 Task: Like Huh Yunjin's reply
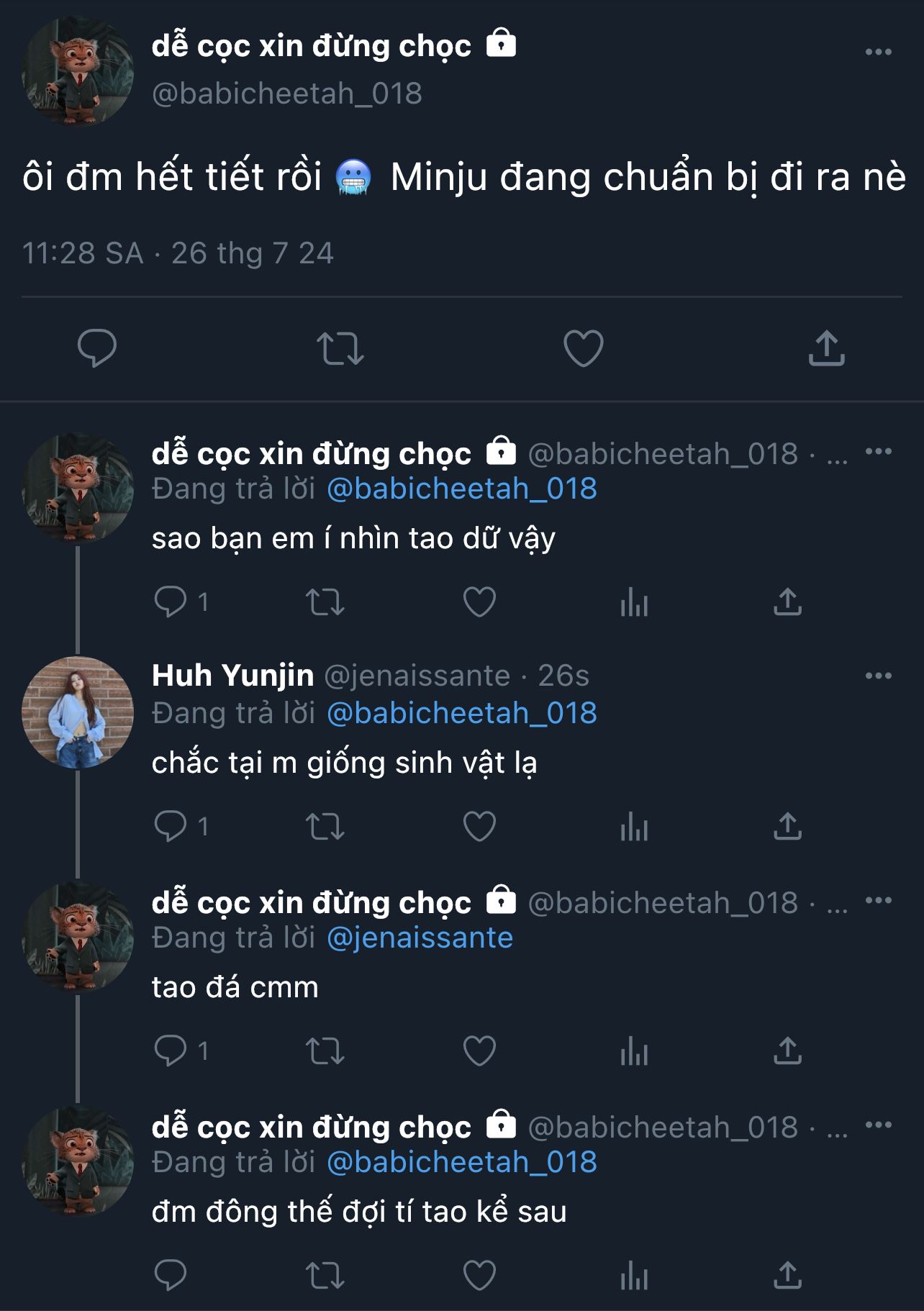[479, 827]
